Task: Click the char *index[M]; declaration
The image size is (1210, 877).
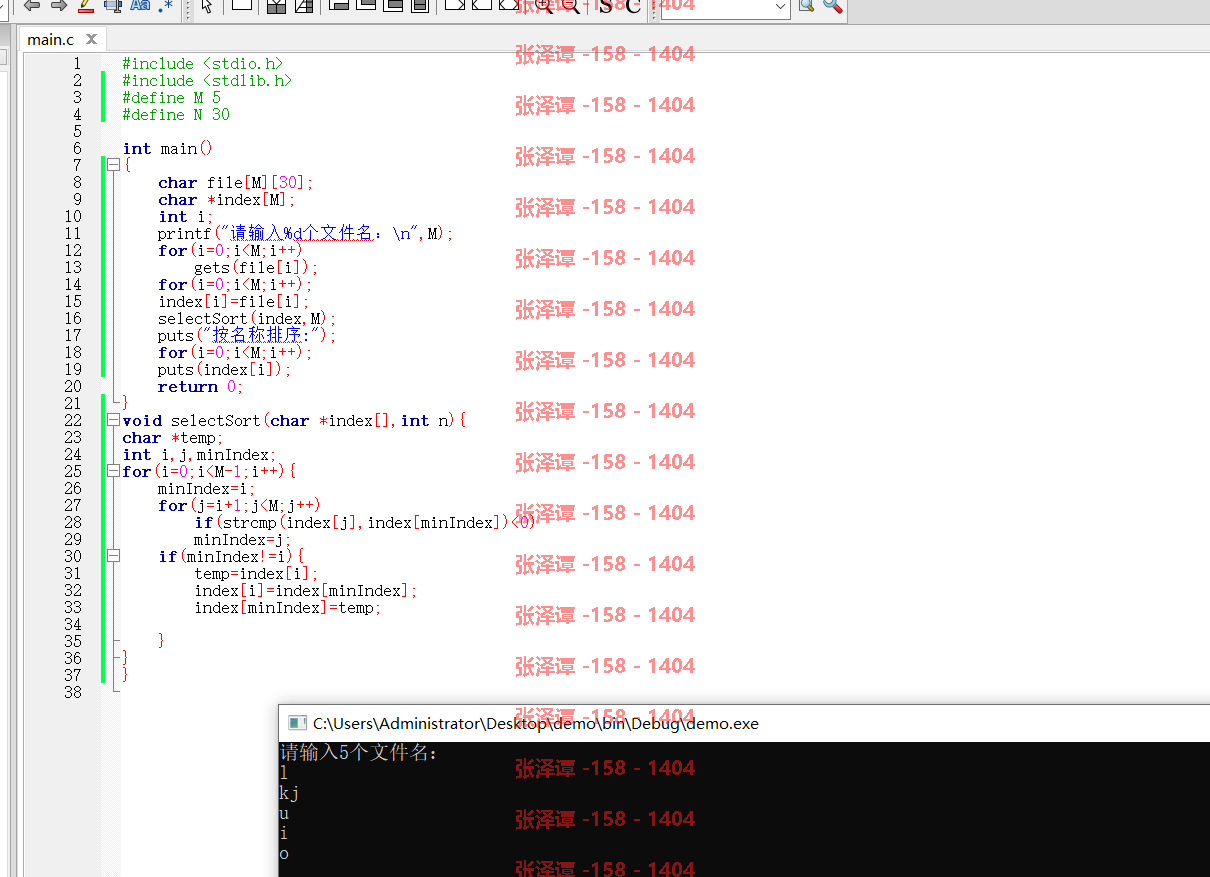Action: (x=227, y=200)
